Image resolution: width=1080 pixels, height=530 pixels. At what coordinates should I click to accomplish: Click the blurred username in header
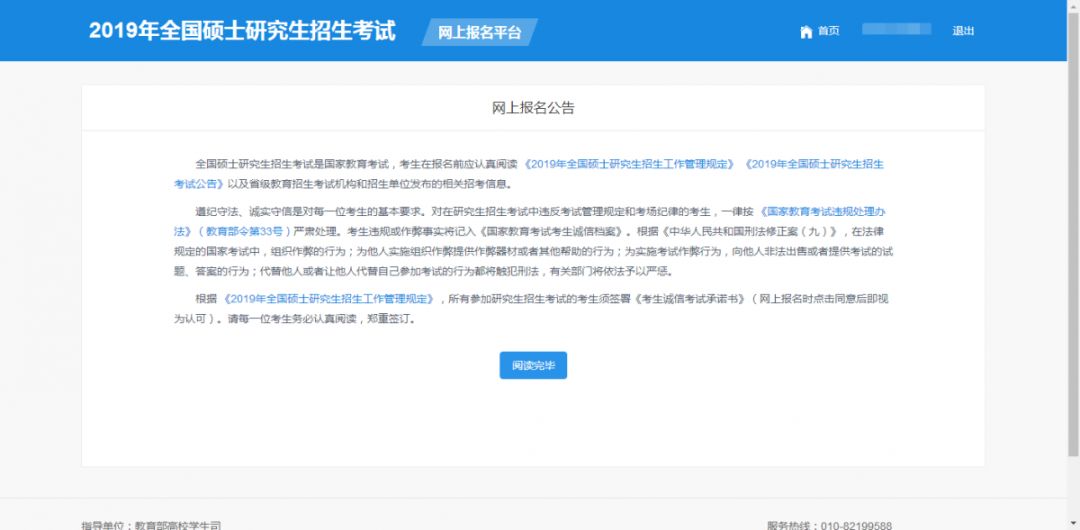coord(896,29)
